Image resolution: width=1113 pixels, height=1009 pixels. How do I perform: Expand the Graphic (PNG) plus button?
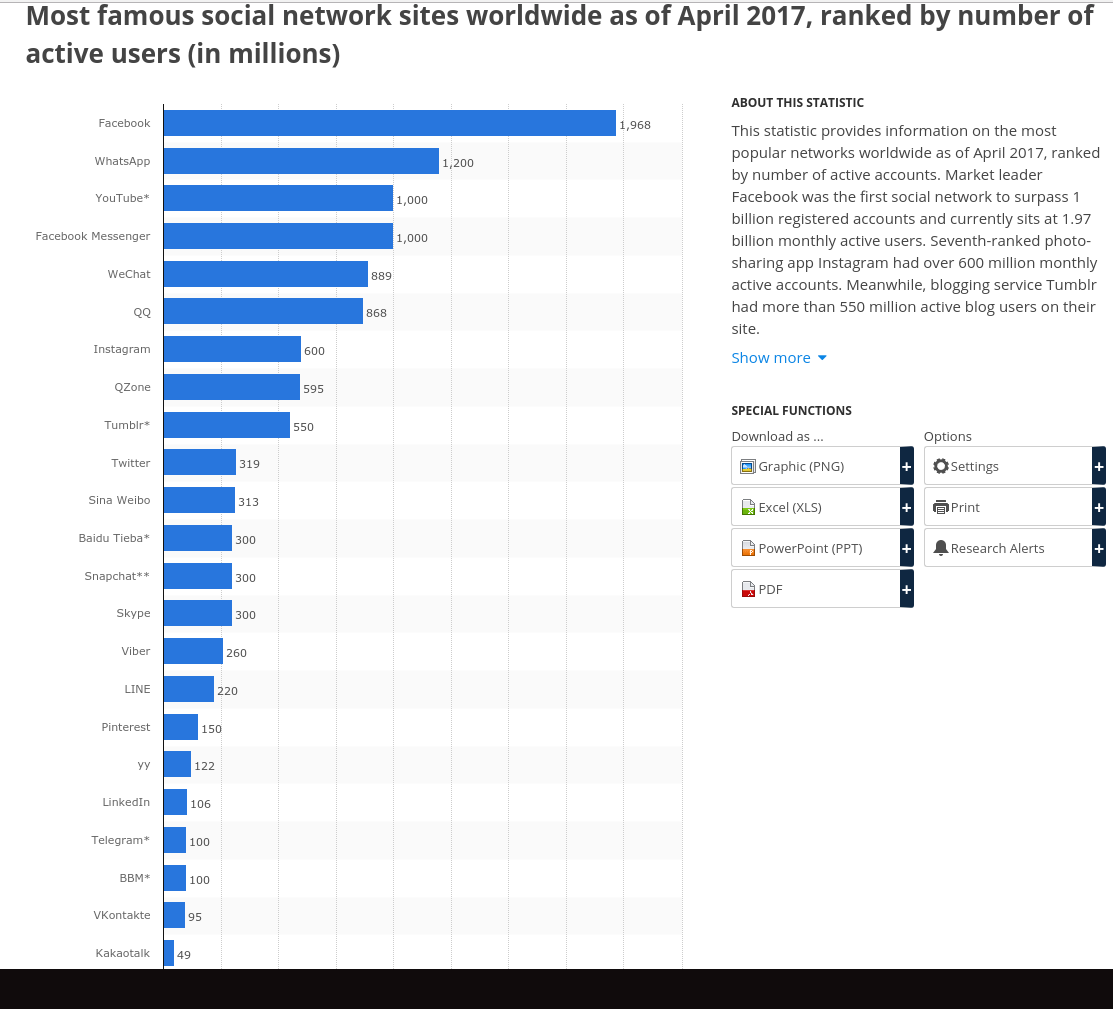tap(906, 466)
